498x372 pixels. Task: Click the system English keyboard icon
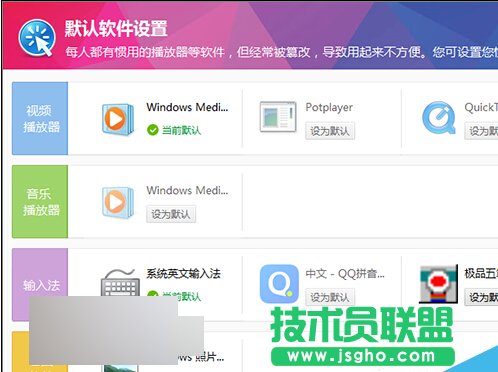pos(120,282)
